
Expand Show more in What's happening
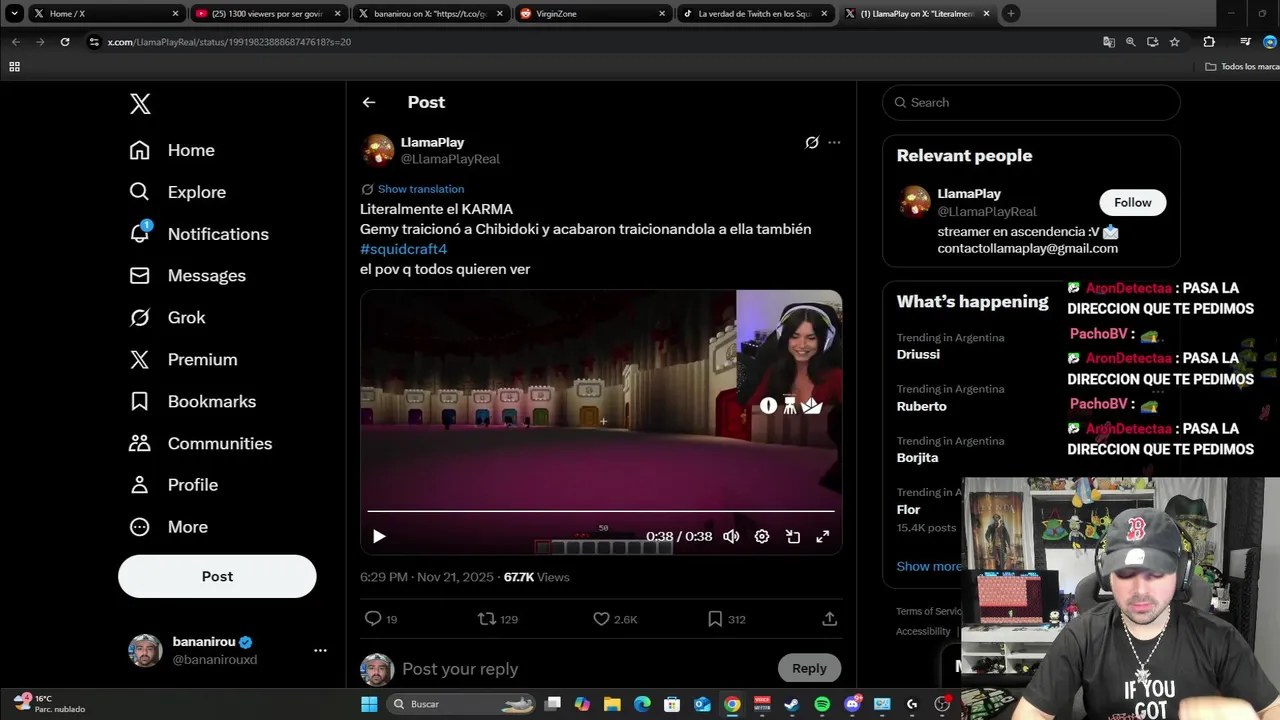(x=929, y=566)
